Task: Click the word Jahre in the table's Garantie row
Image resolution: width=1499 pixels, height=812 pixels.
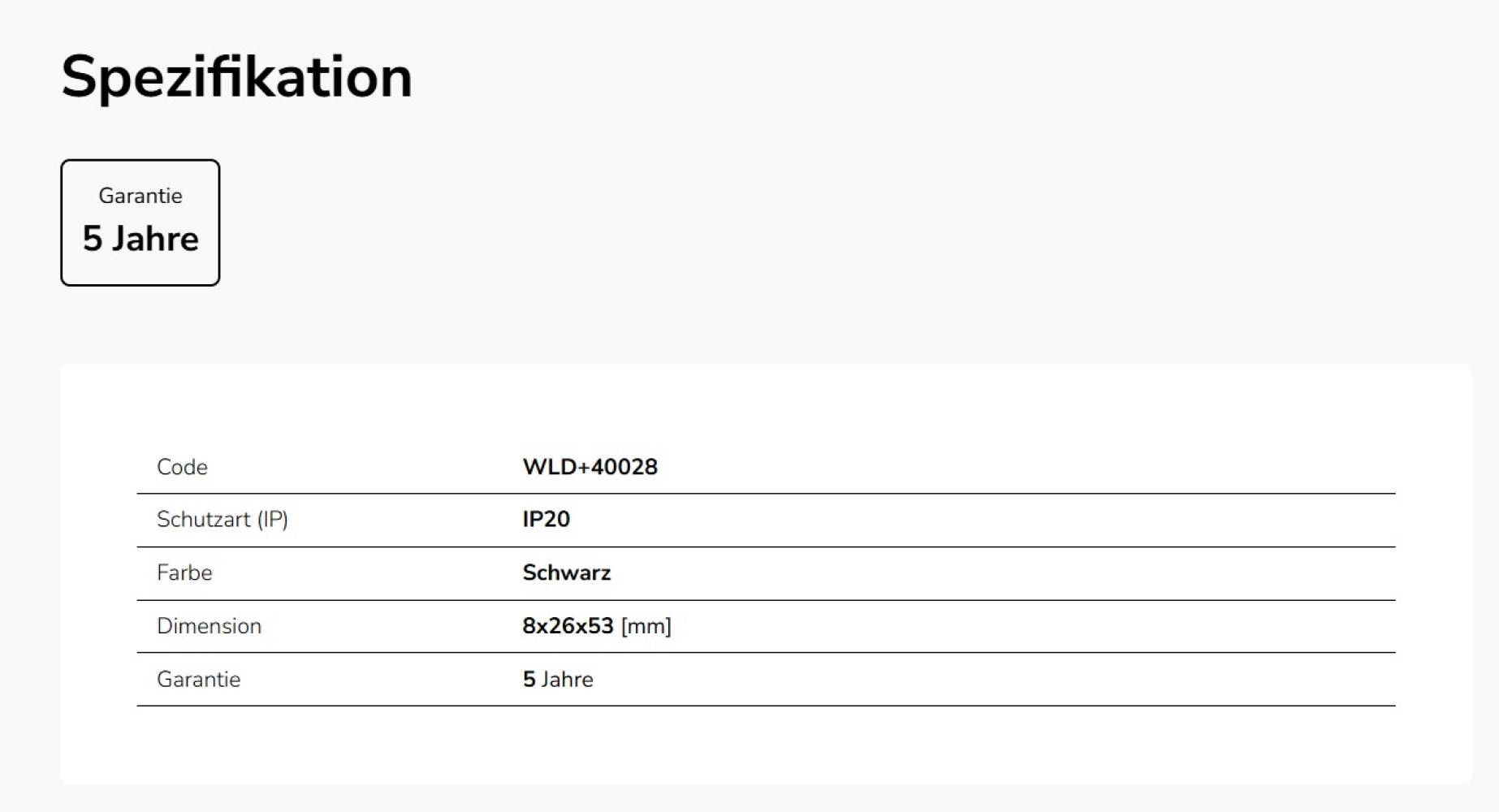Action: (568, 679)
